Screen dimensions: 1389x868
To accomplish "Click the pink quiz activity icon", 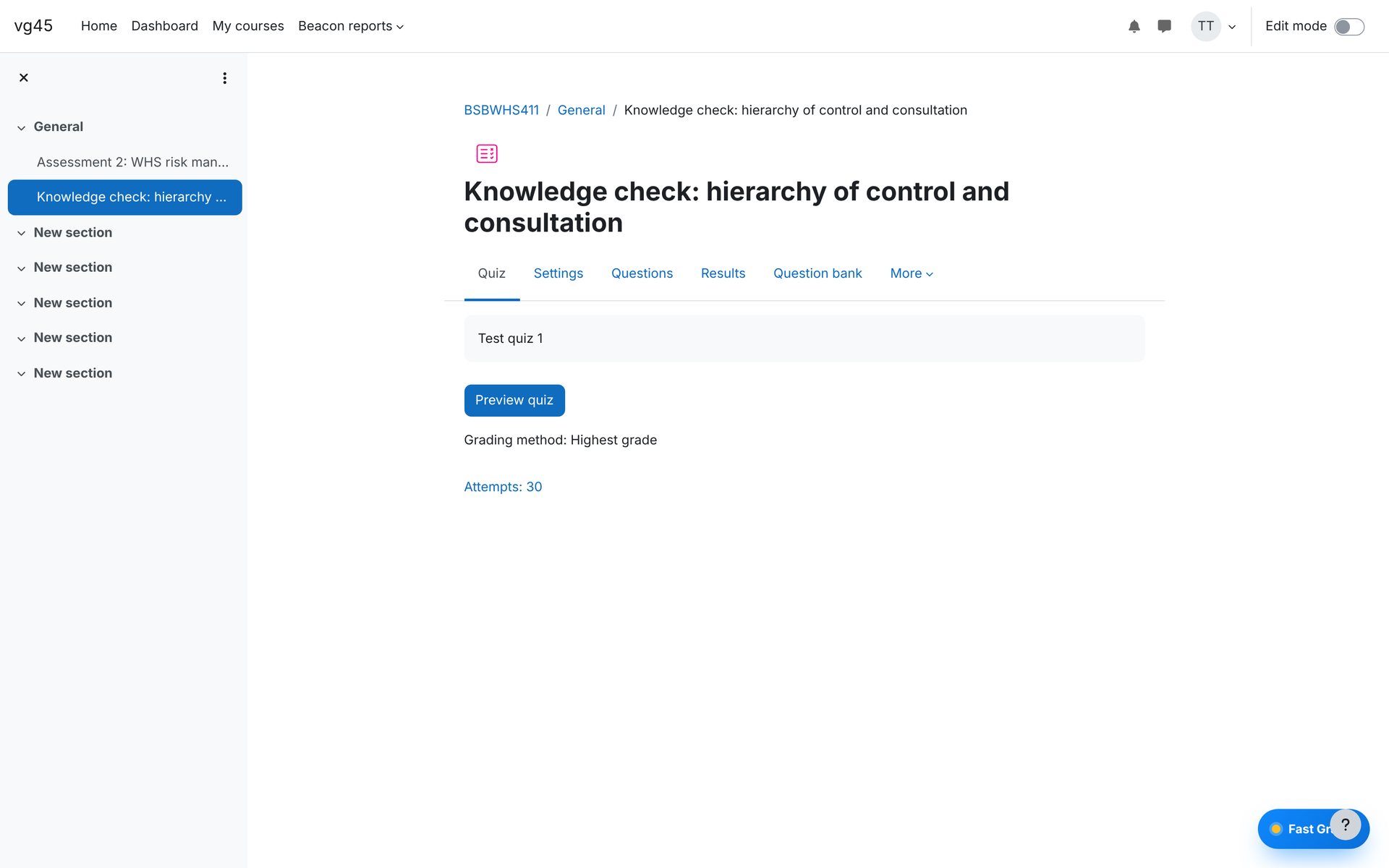I will 487,153.
